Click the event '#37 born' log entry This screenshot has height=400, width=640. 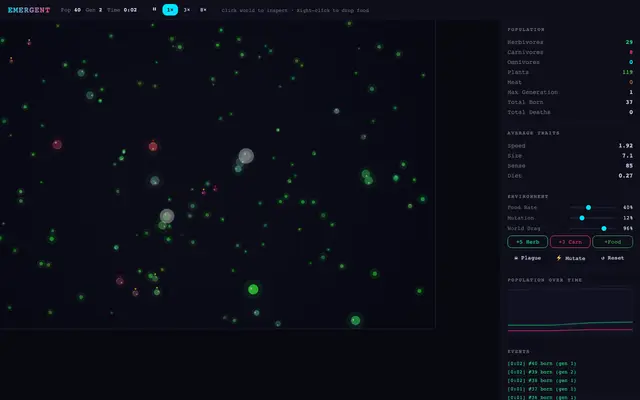[x=542, y=389]
